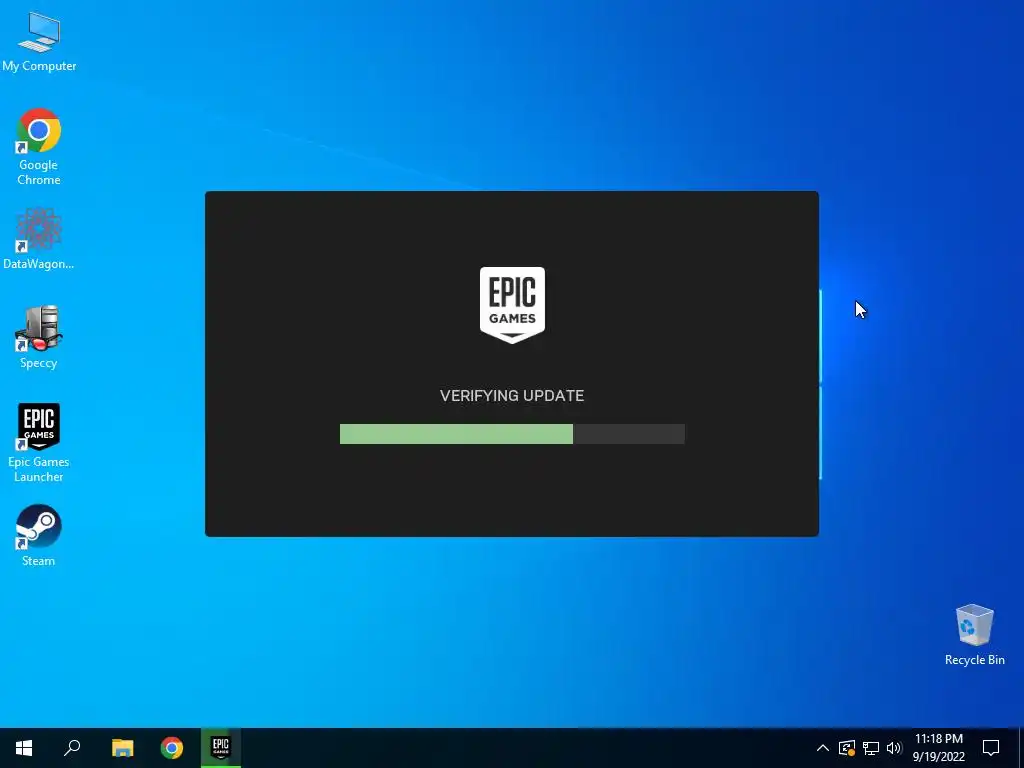This screenshot has height=768, width=1024.
Task: Open taskbar search magnifier
Action: click(72, 748)
